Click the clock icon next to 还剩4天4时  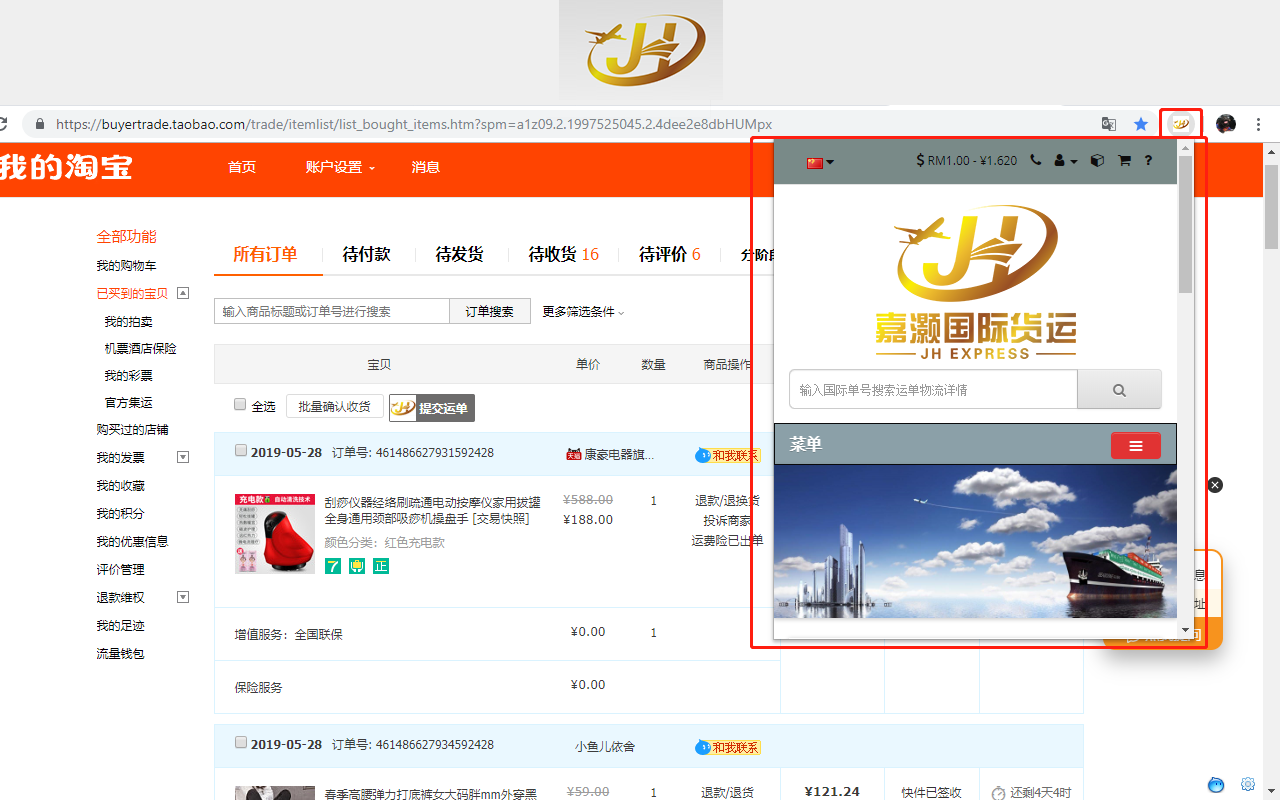998,793
